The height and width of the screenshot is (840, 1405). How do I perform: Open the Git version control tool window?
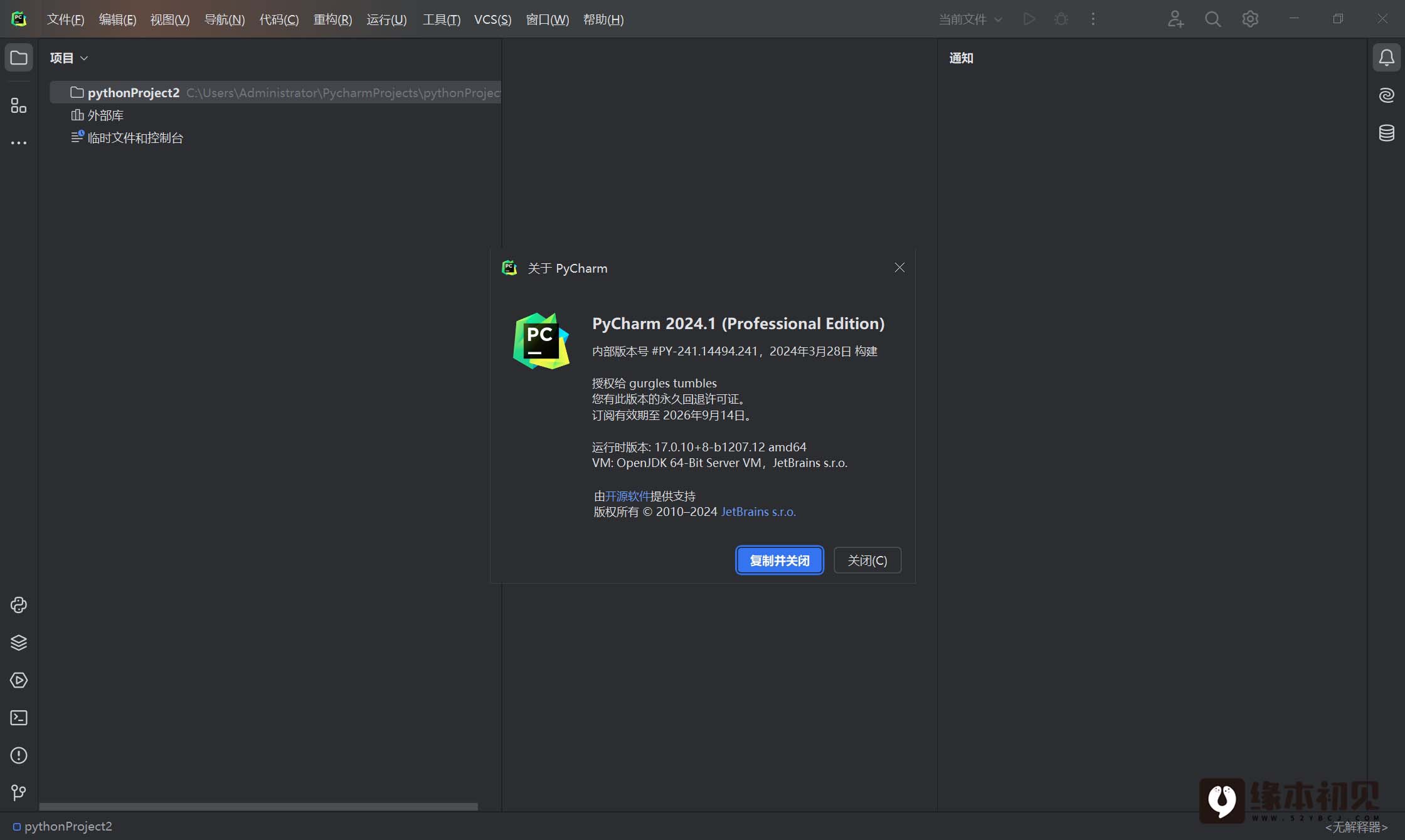(x=19, y=793)
